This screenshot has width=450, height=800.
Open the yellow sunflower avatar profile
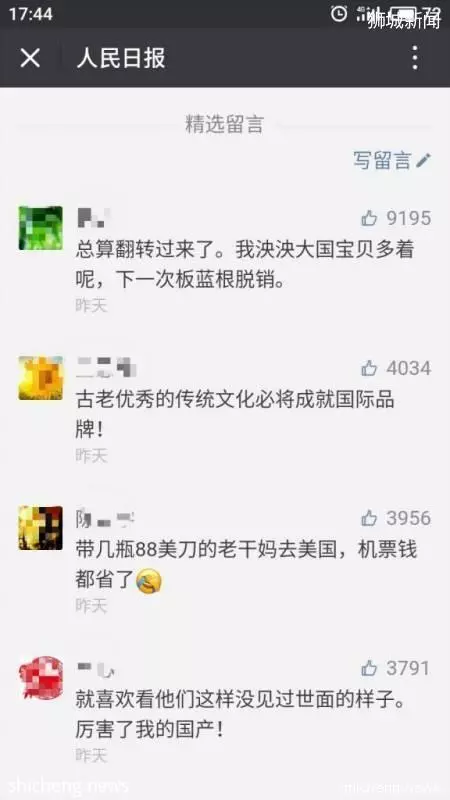click(x=41, y=378)
